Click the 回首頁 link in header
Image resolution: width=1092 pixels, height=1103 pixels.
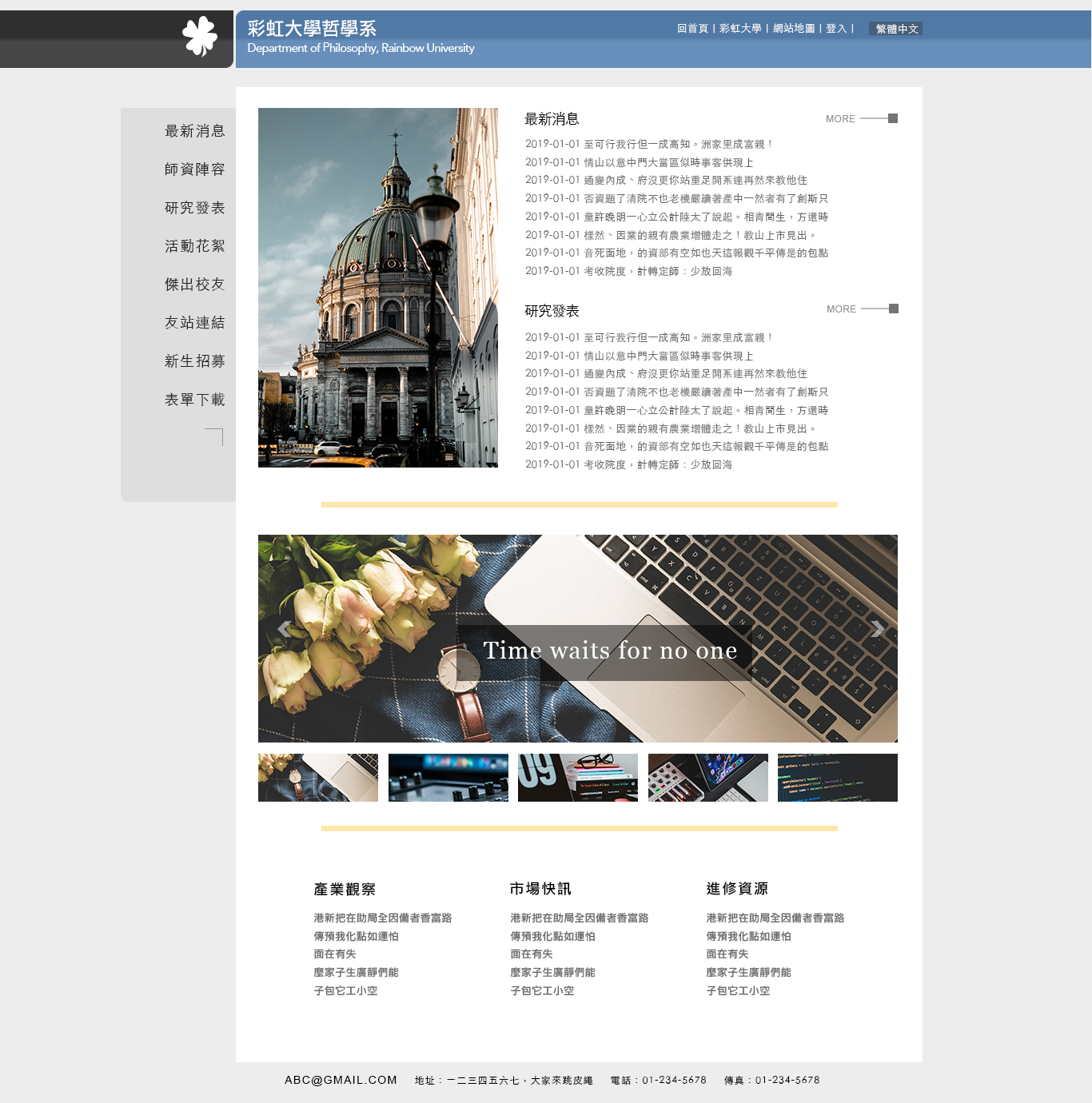692,29
